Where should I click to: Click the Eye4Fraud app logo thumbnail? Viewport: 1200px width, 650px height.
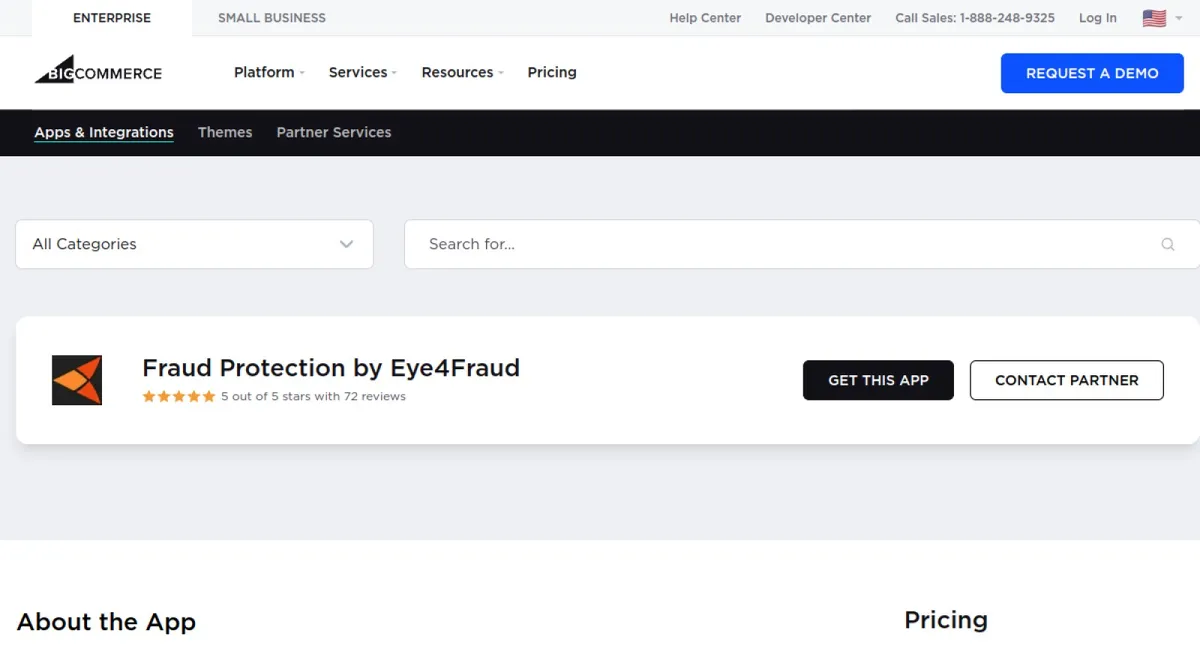[77, 380]
